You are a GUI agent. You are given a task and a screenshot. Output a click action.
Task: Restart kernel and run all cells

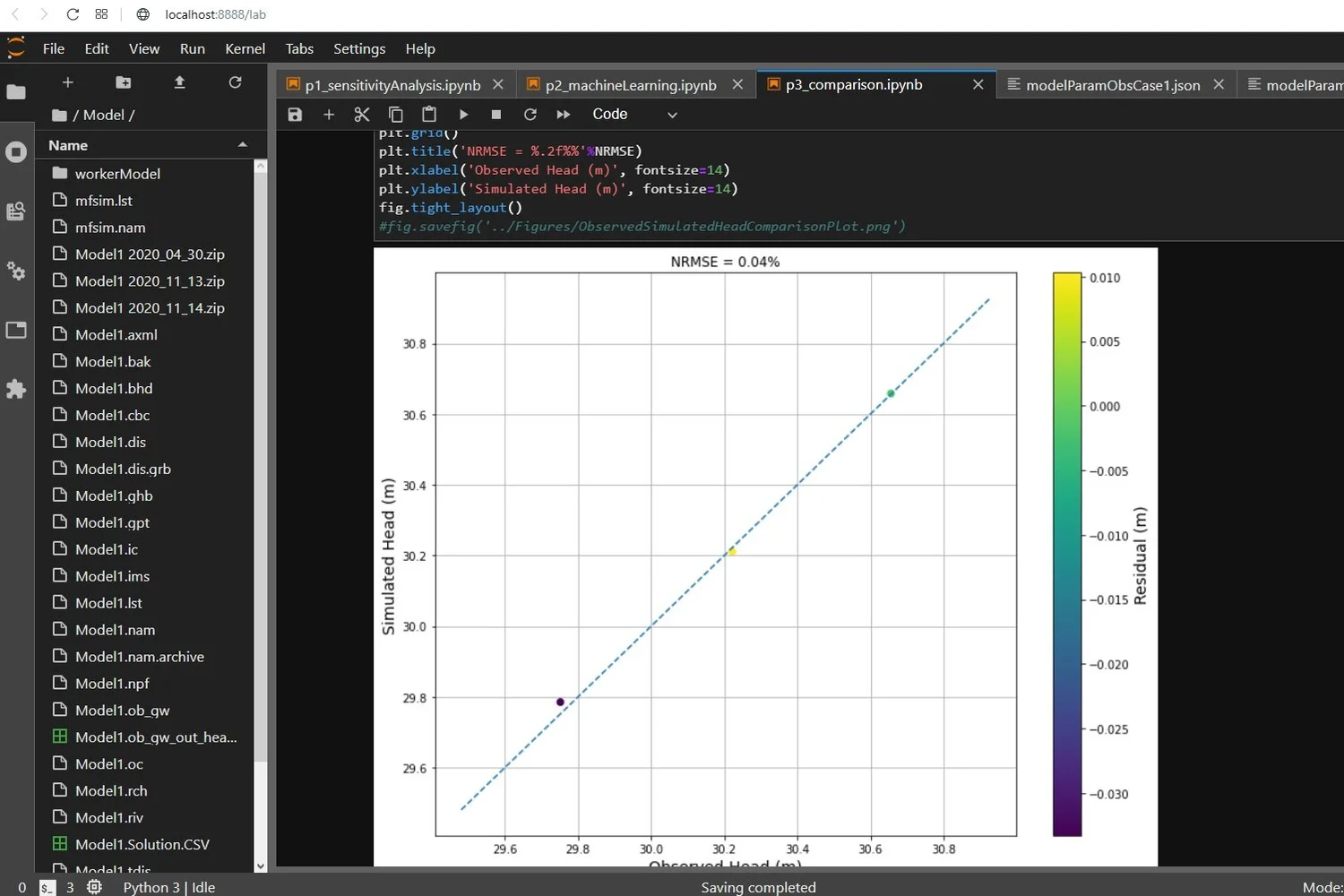[x=563, y=114]
